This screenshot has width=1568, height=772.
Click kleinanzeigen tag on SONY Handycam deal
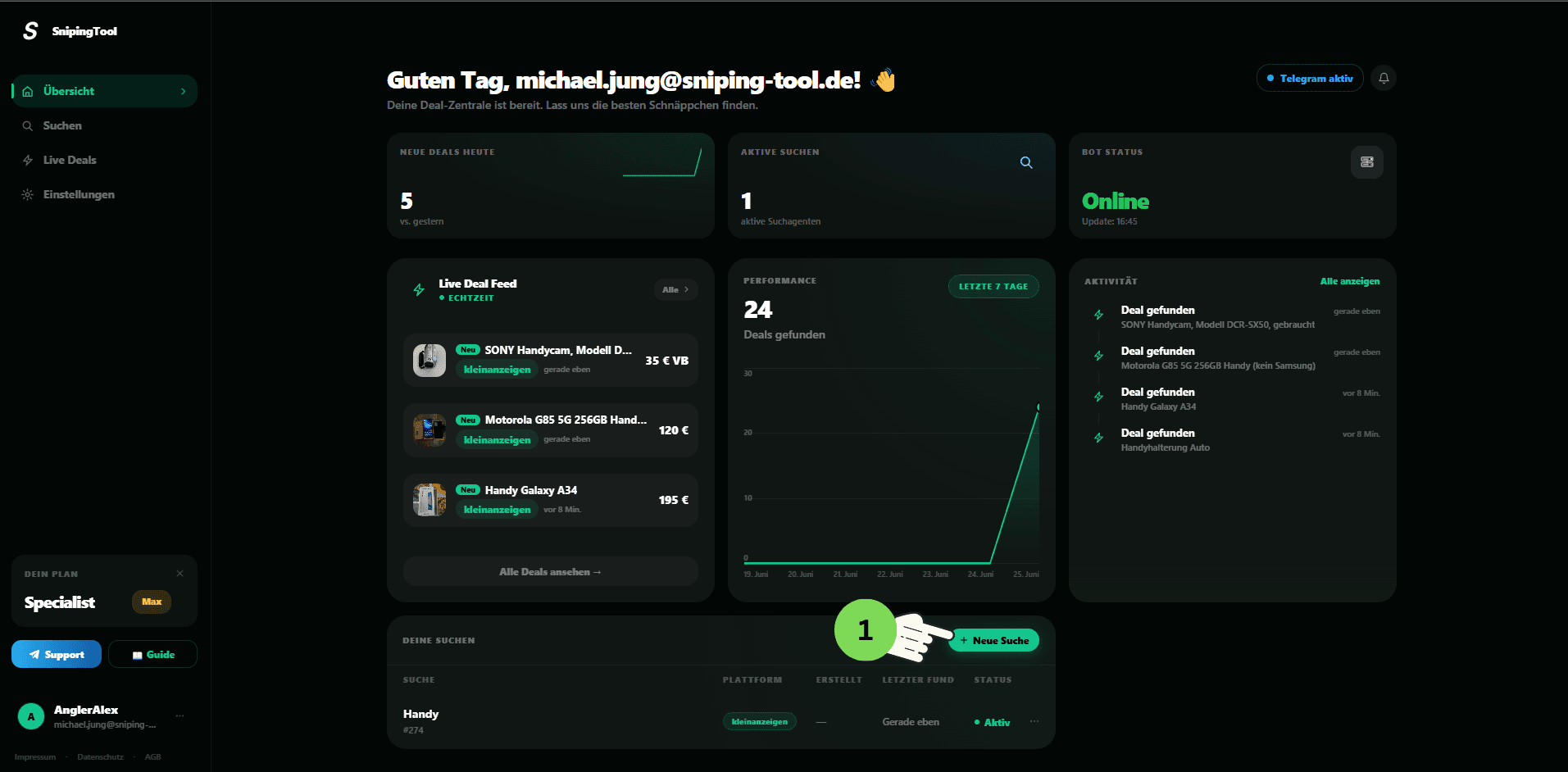pyautogui.click(x=497, y=370)
